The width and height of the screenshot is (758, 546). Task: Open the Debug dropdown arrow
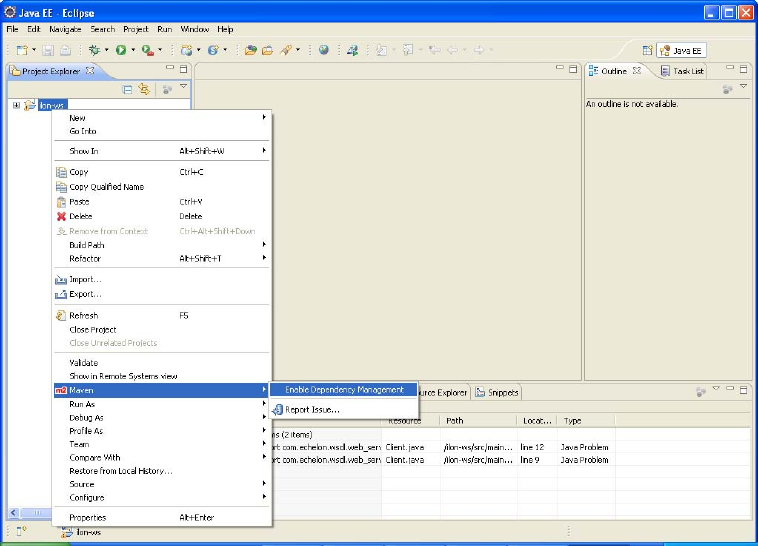[106, 50]
